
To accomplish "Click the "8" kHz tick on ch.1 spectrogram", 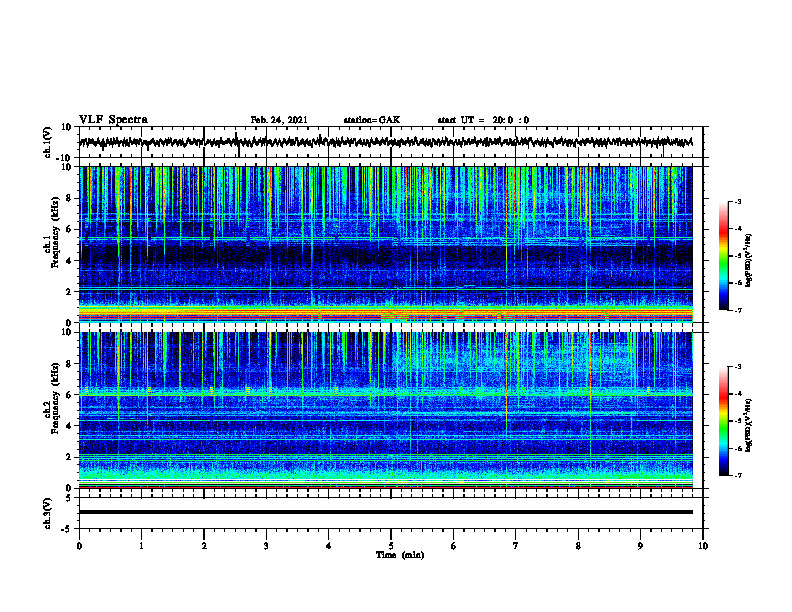I will tap(69, 198).
